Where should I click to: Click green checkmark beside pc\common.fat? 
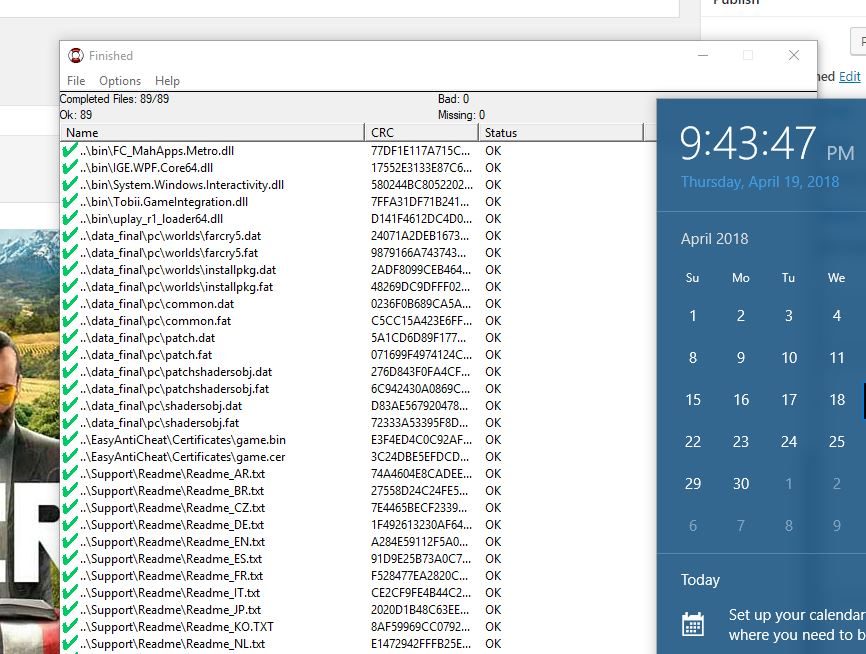click(70, 320)
